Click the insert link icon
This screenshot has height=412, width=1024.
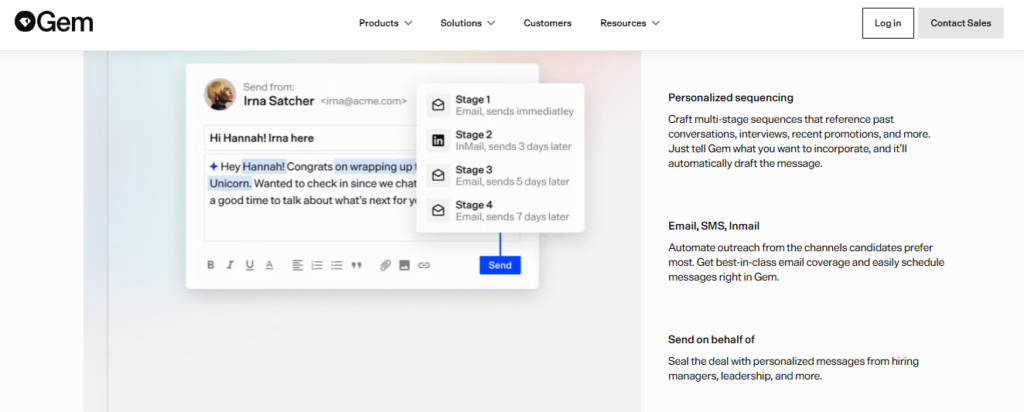point(424,265)
